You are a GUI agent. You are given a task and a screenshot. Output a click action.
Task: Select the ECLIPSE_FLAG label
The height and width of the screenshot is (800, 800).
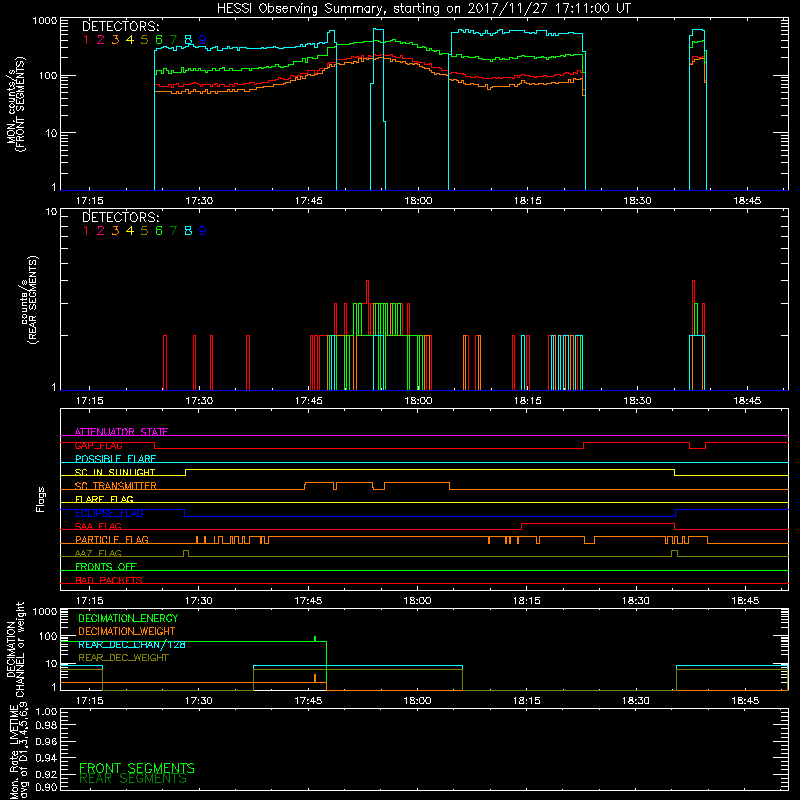click(109, 513)
